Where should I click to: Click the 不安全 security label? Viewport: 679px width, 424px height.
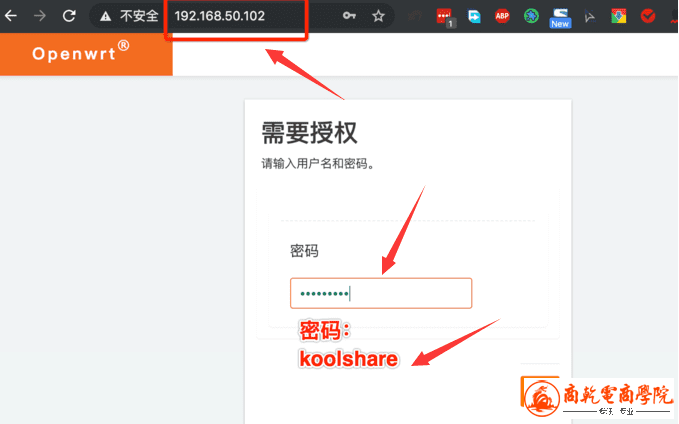(139, 16)
